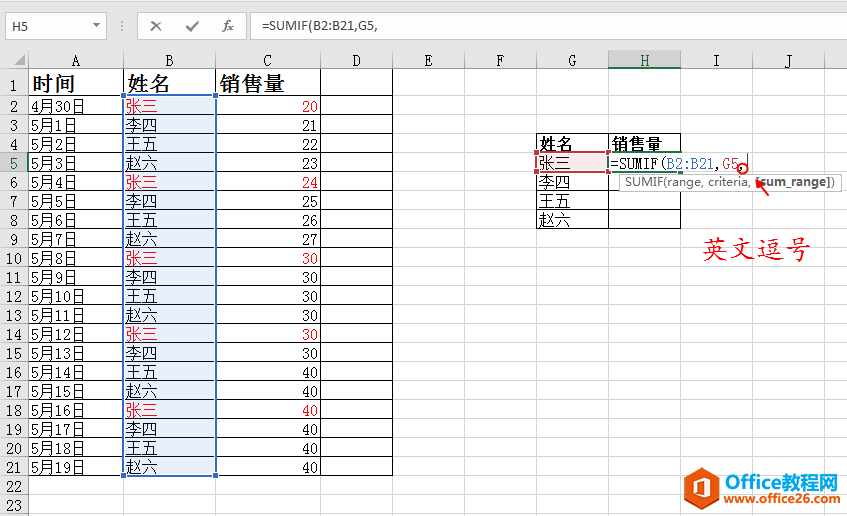Image resolution: width=847 pixels, height=516 pixels.
Task: Click inside the formula bar text
Action: (x=319, y=26)
